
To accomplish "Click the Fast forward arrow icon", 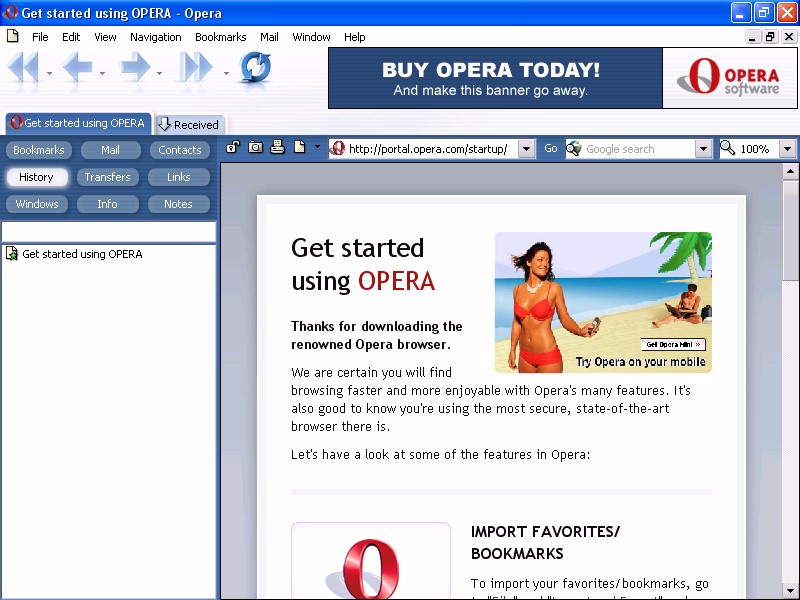I will [196, 67].
